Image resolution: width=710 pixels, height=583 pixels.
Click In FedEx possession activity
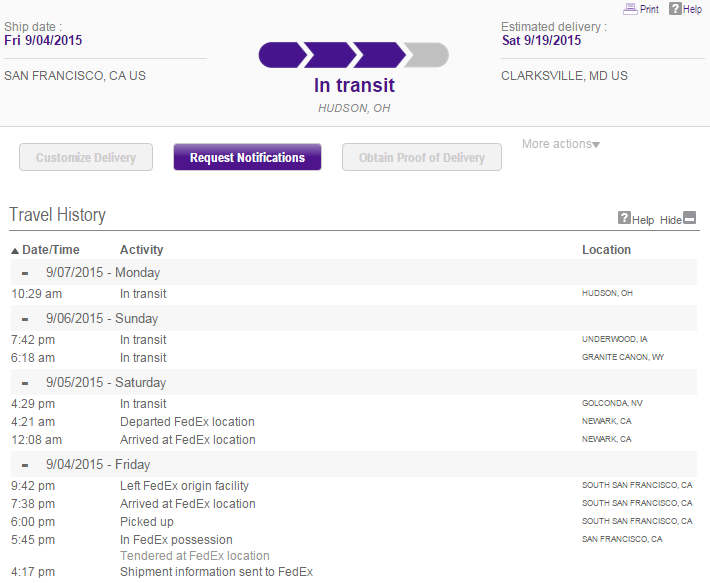pyautogui.click(x=176, y=540)
